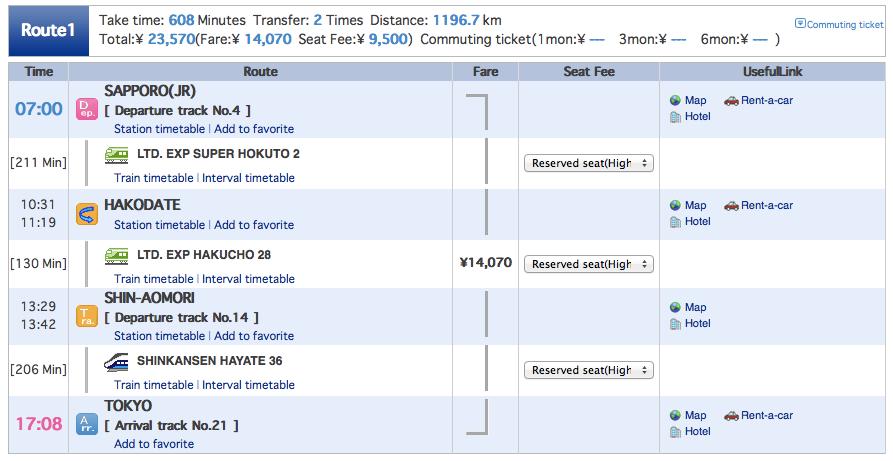
Task: Click the Rent-a-car icon in Sapporo row
Action: click(x=731, y=101)
